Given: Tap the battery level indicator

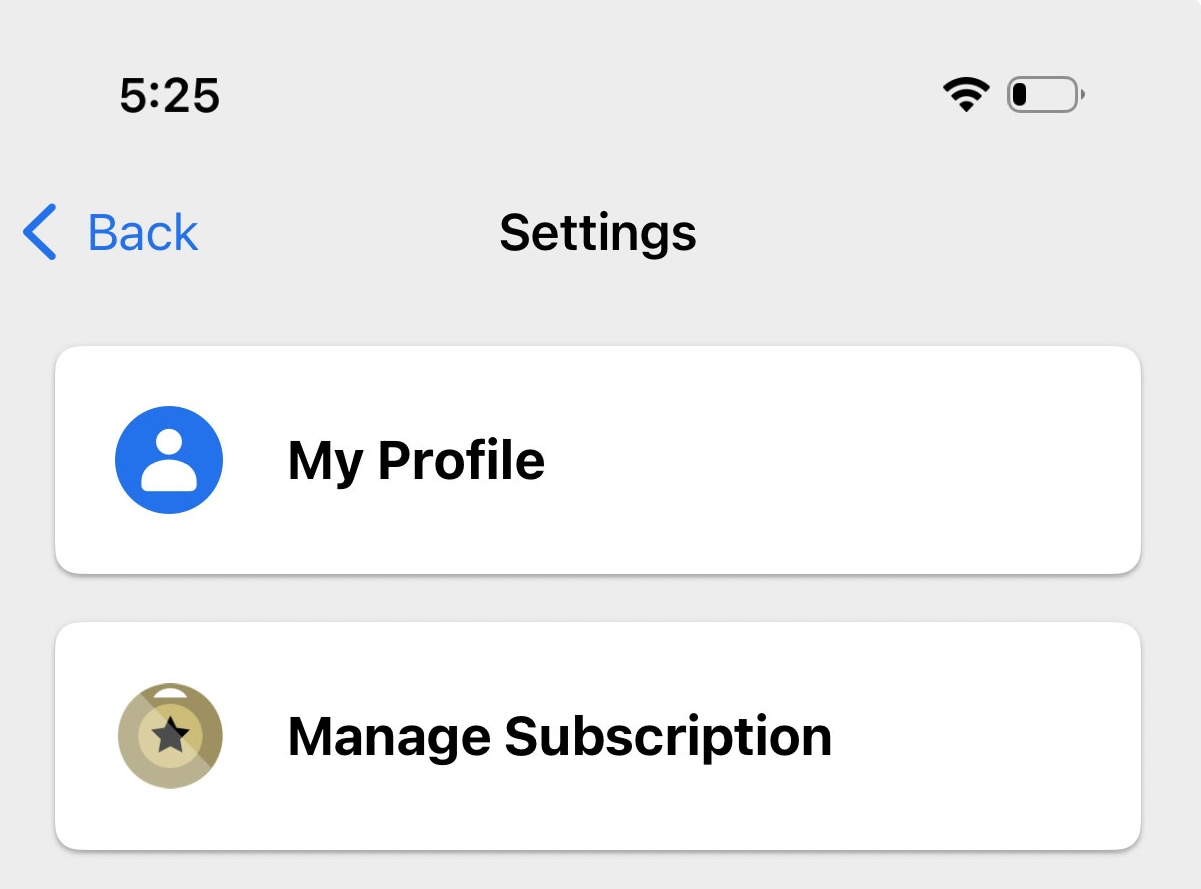Looking at the screenshot, I should click(1044, 95).
